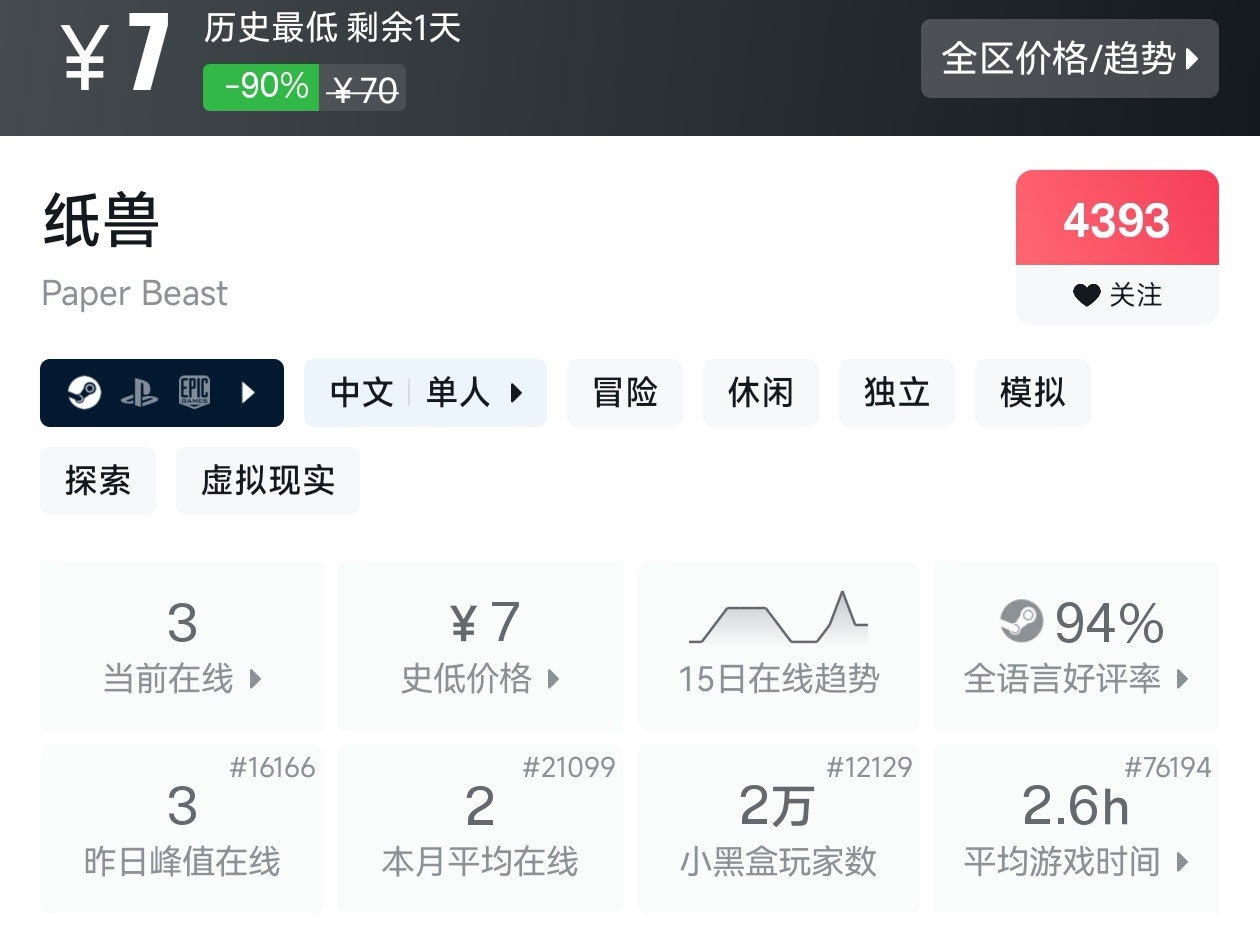The image size is (1260, 932).
Task: Click the -90% discount badge
Action: [261, 87]
